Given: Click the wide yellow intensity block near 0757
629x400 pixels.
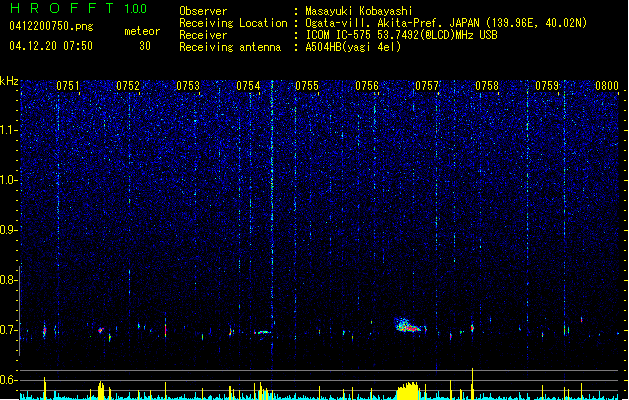Looking at the screenshot, I should pos(408,391).
